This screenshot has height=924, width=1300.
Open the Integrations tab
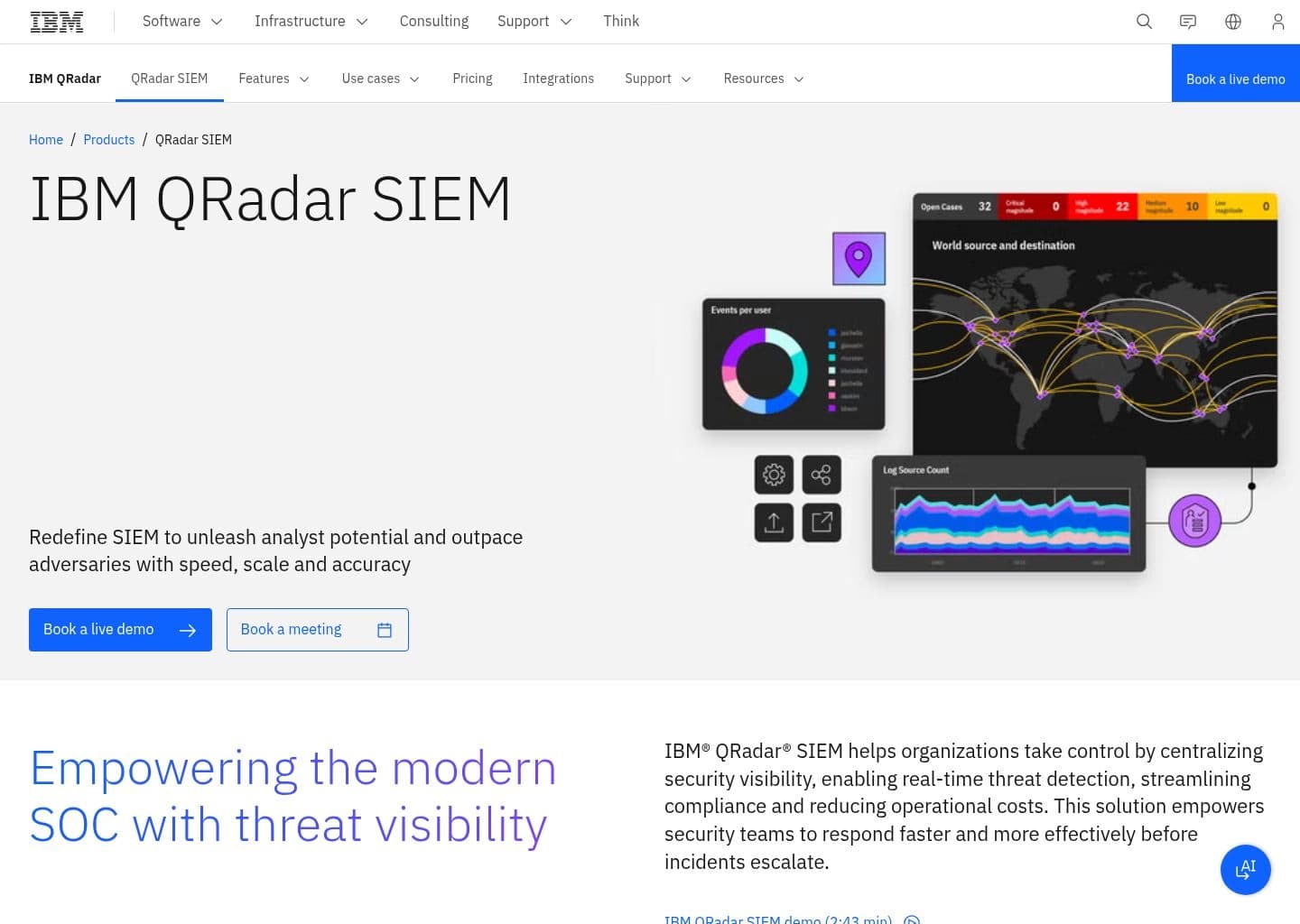(x=559, y=79)
